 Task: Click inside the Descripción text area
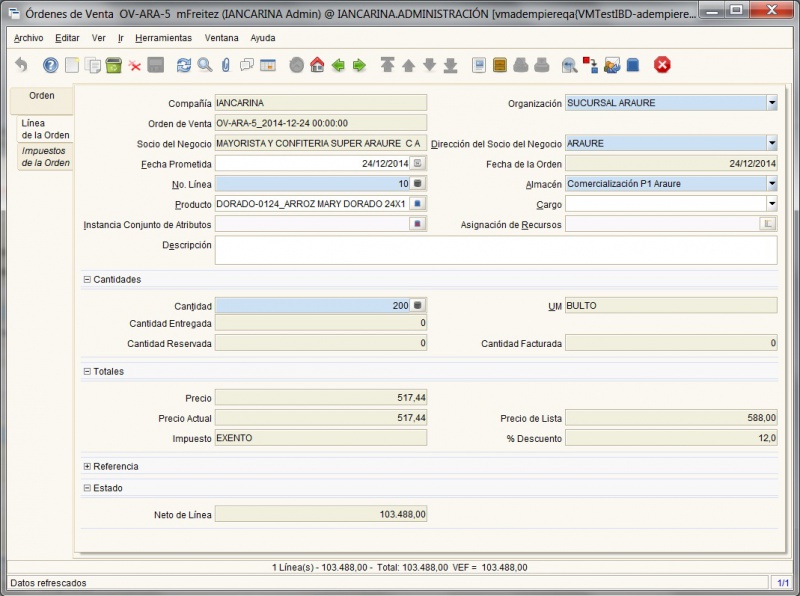496,250
